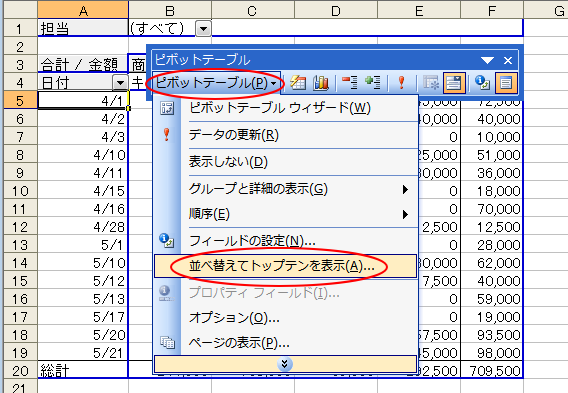
Task: Select column A header
Action: click(x=83, y=9)
